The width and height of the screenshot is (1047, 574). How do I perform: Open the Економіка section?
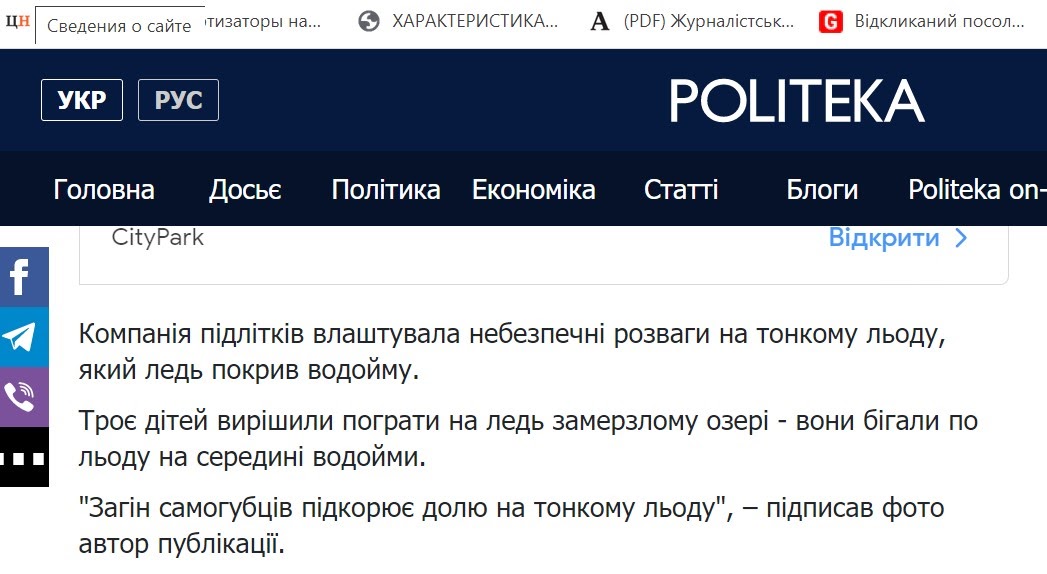click(x=534, y=190)
